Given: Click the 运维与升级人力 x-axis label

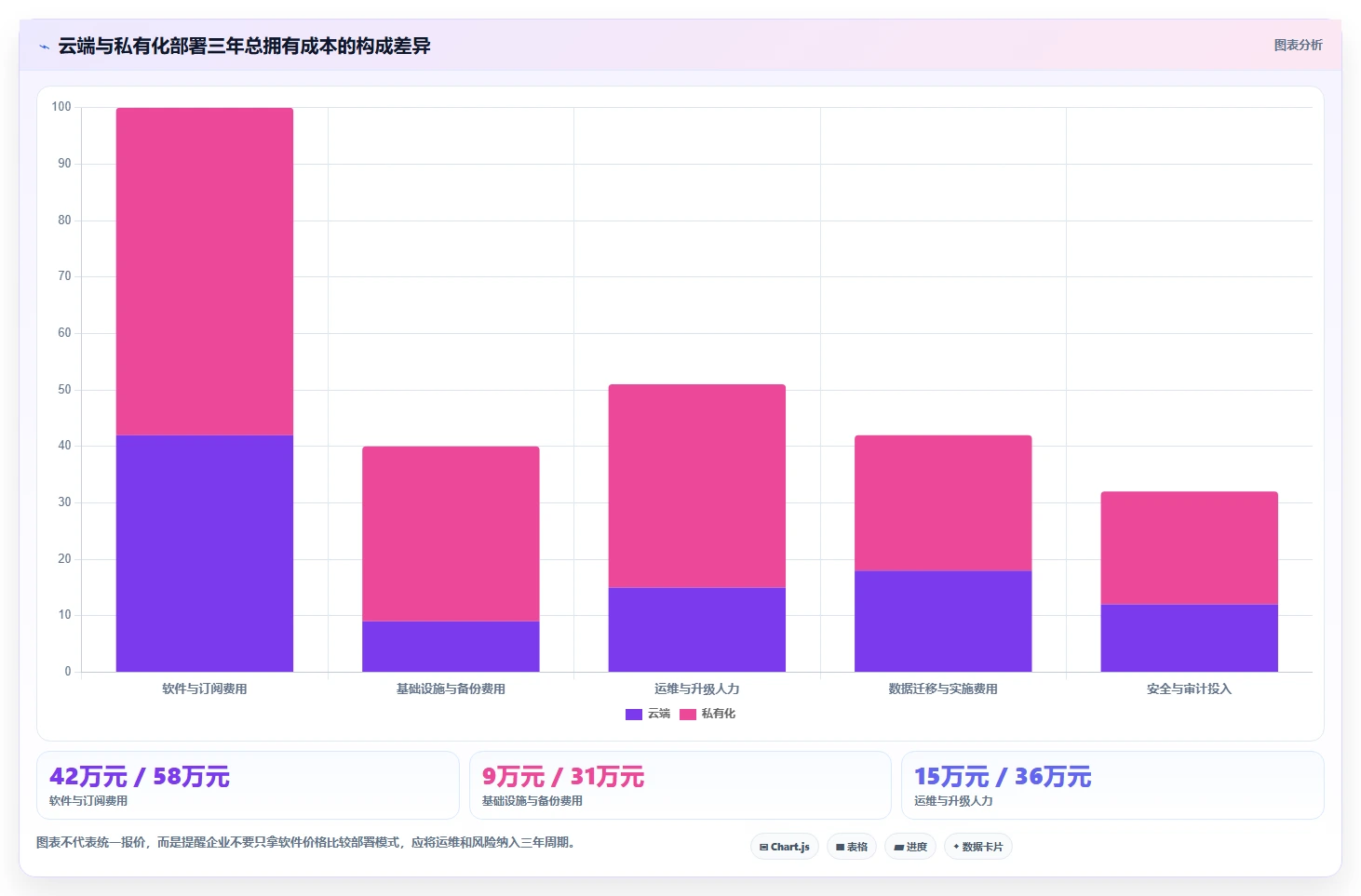Looking at the screenshot, I should (x=697, y=689).
